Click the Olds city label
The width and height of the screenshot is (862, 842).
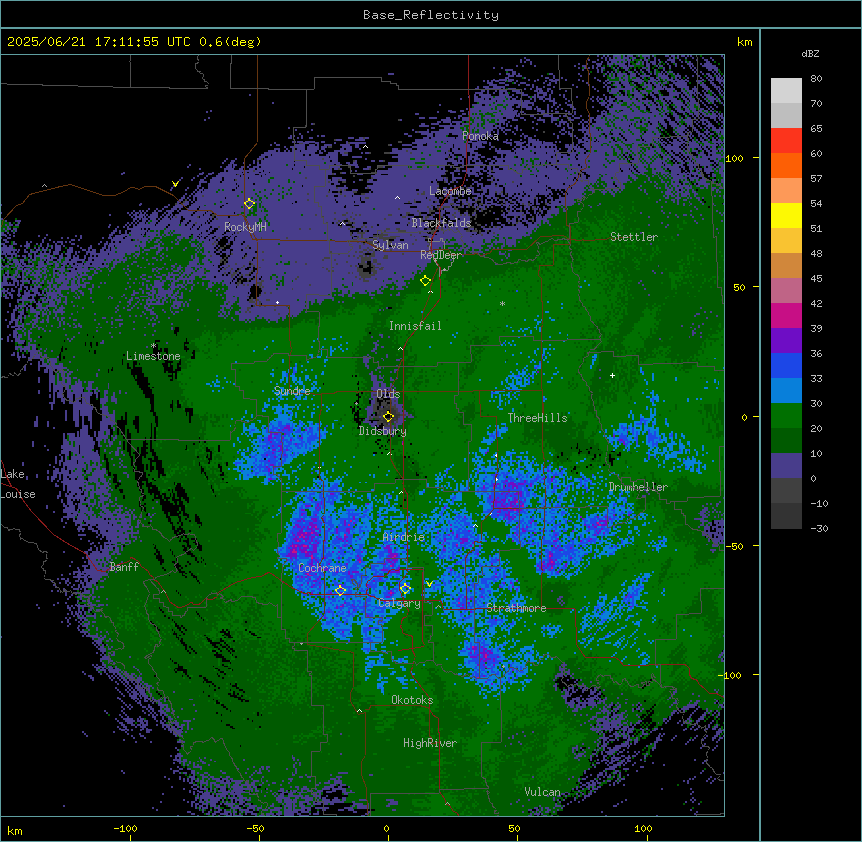(388, 394)
